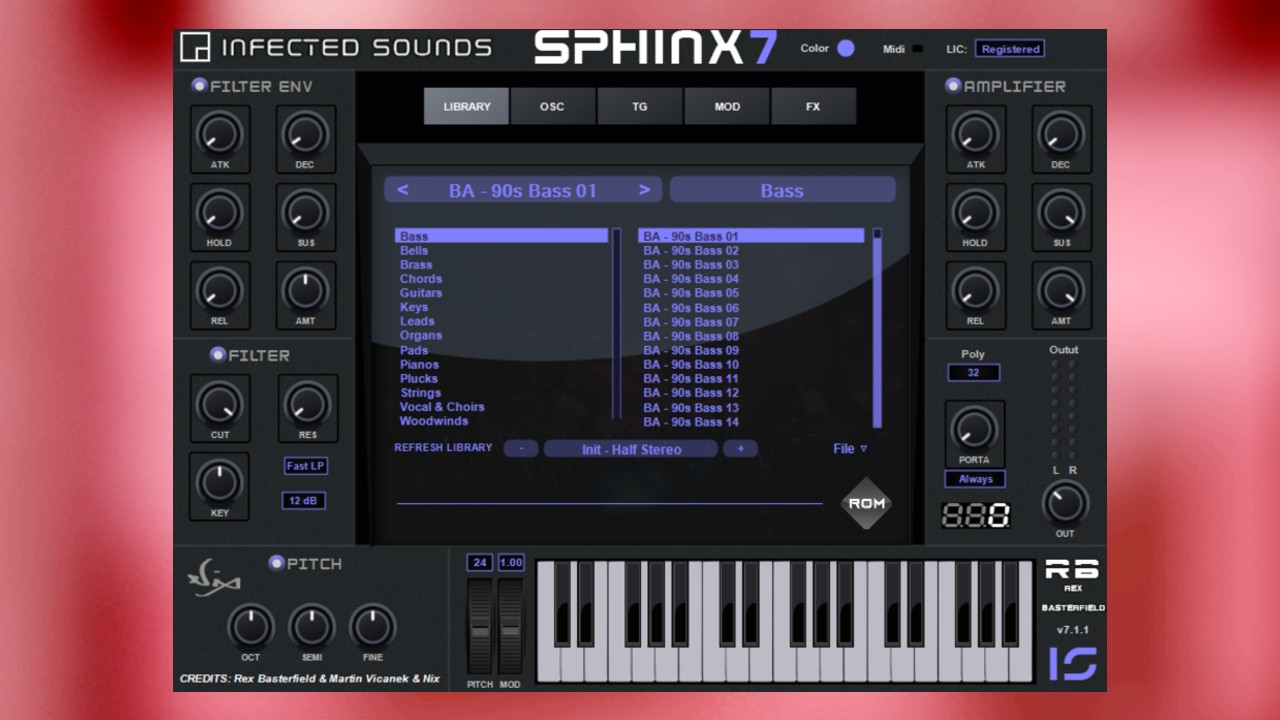
Task: Select the Leads category
Action: pyautogui.click(x=417, y=321)
